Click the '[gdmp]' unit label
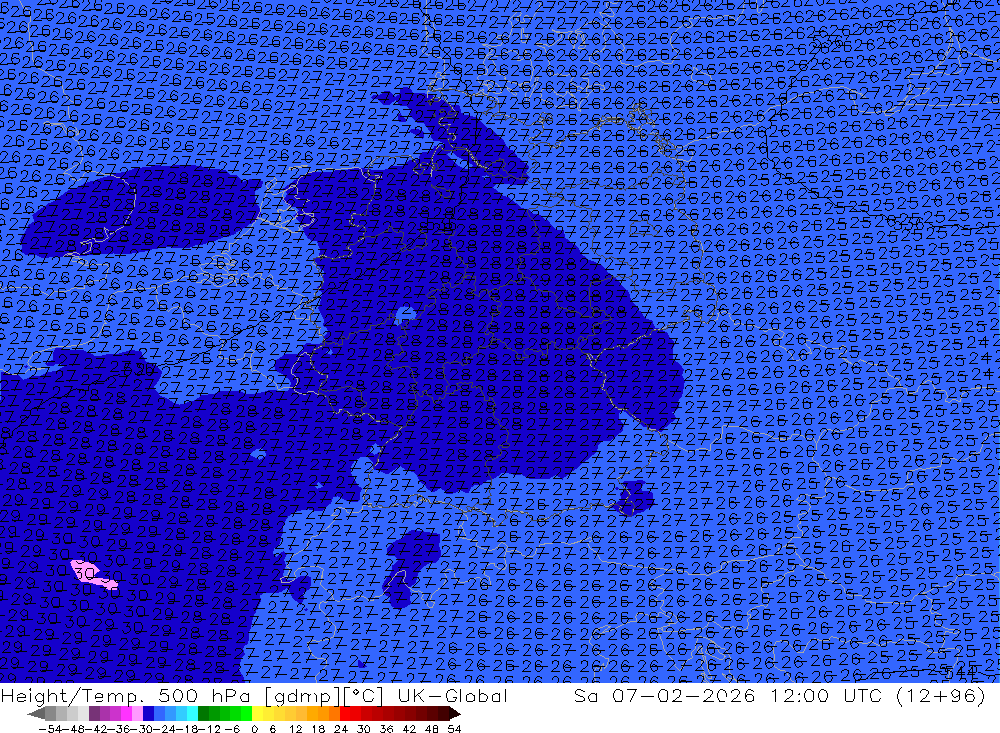Viewport: 1000px width, 733px height. pos(303,696)
